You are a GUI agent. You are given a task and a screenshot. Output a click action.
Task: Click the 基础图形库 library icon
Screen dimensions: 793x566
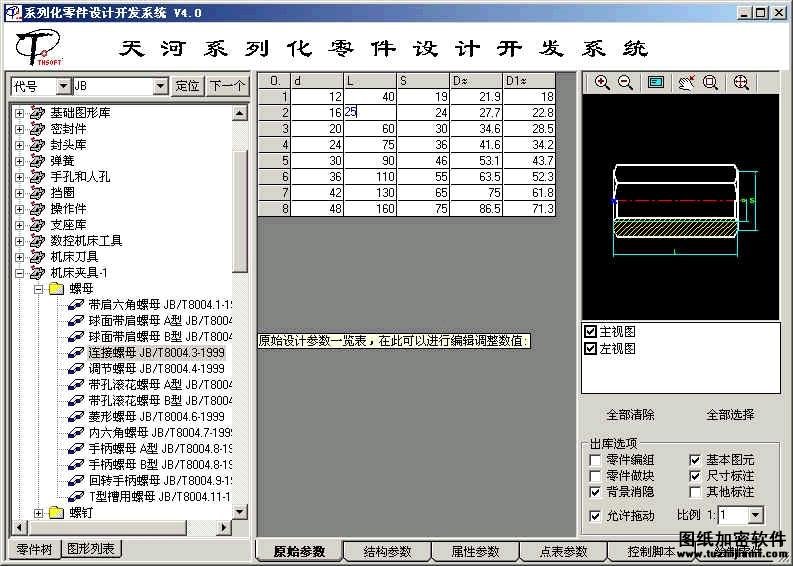[37, 113]
